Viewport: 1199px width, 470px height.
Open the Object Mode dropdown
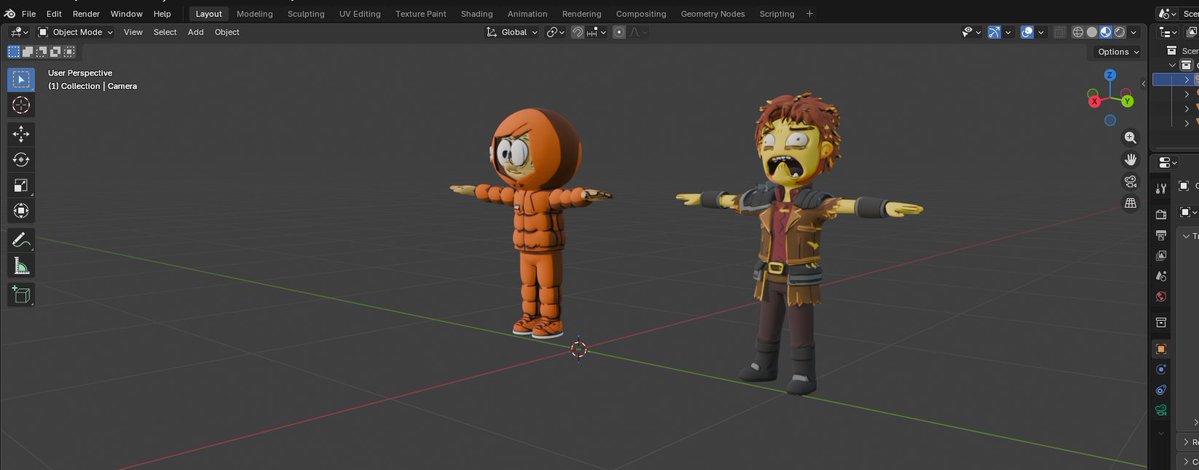(76, 32)
